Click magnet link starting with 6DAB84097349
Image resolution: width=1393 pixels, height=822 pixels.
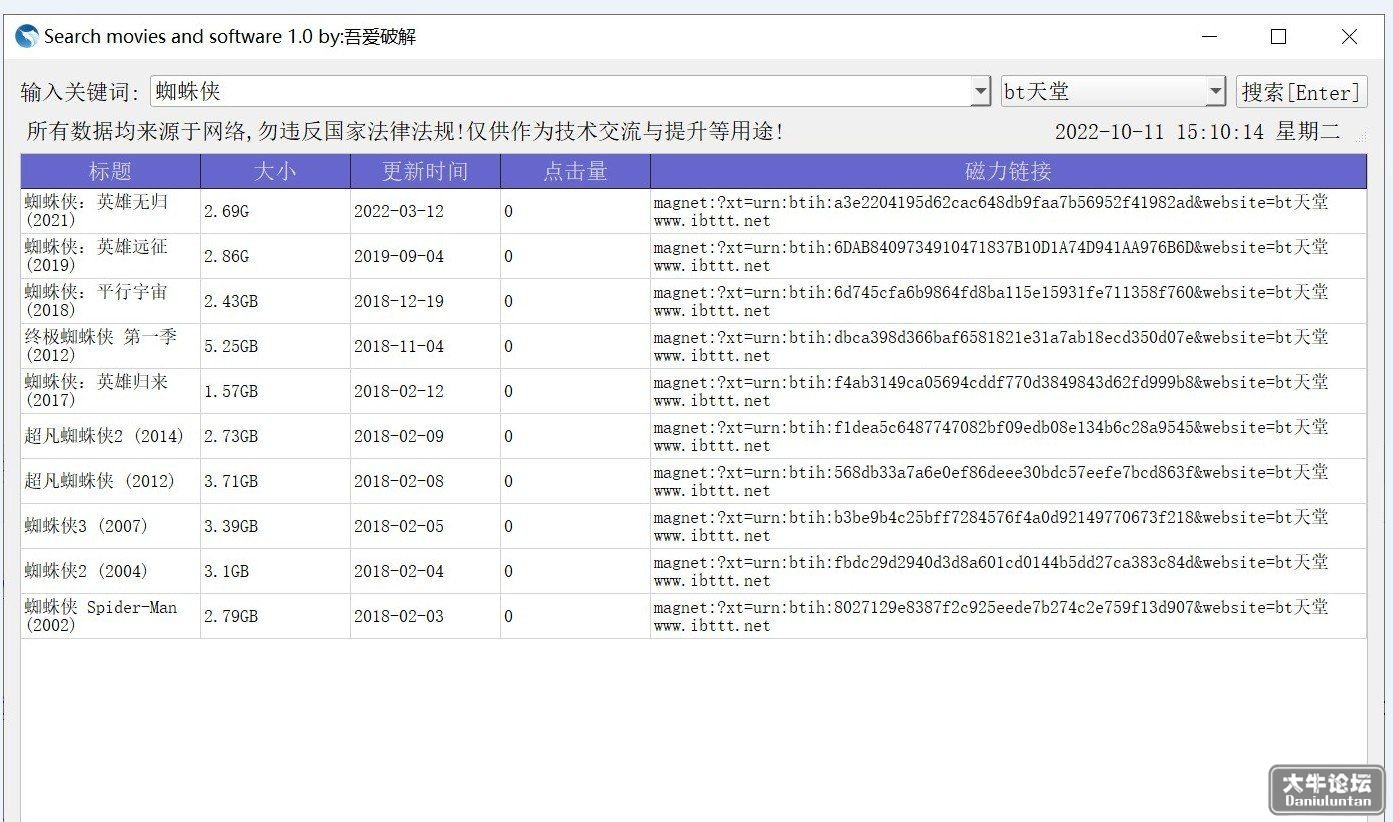1008,256
